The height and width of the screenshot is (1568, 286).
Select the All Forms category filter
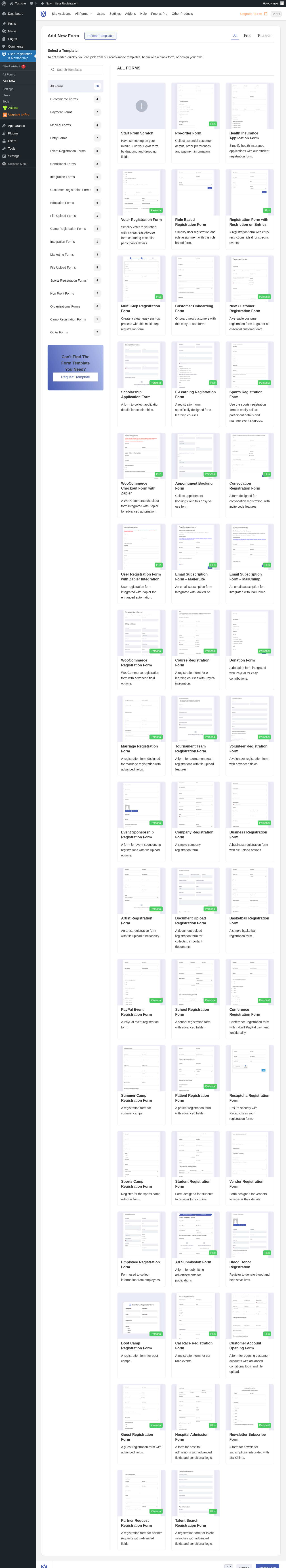coord(76,86)
